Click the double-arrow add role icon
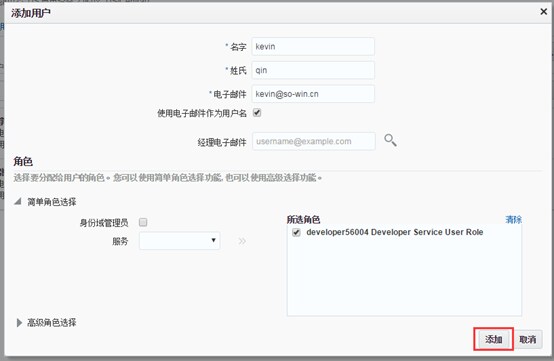This screenshot has width=554, height=361. pos(242,241)
